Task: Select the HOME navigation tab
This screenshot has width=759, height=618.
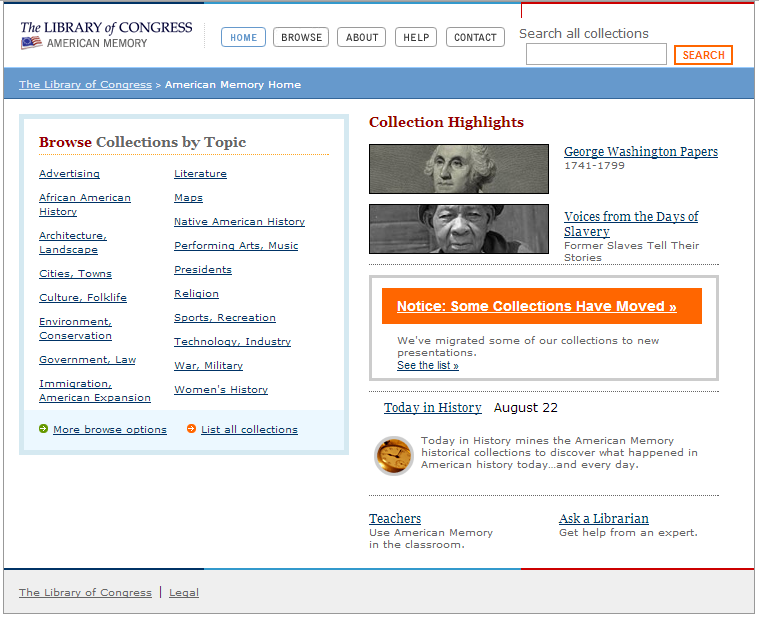Action: pos(243,37)
